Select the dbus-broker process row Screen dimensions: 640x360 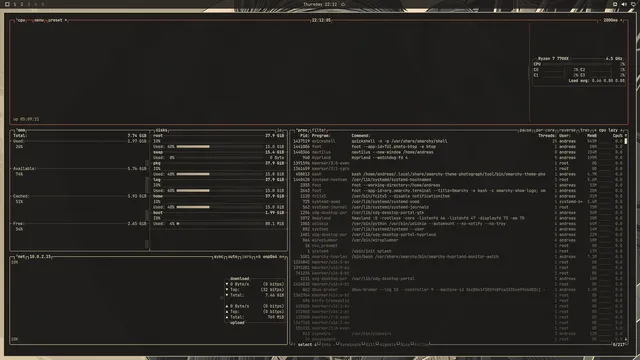point(457,289)
